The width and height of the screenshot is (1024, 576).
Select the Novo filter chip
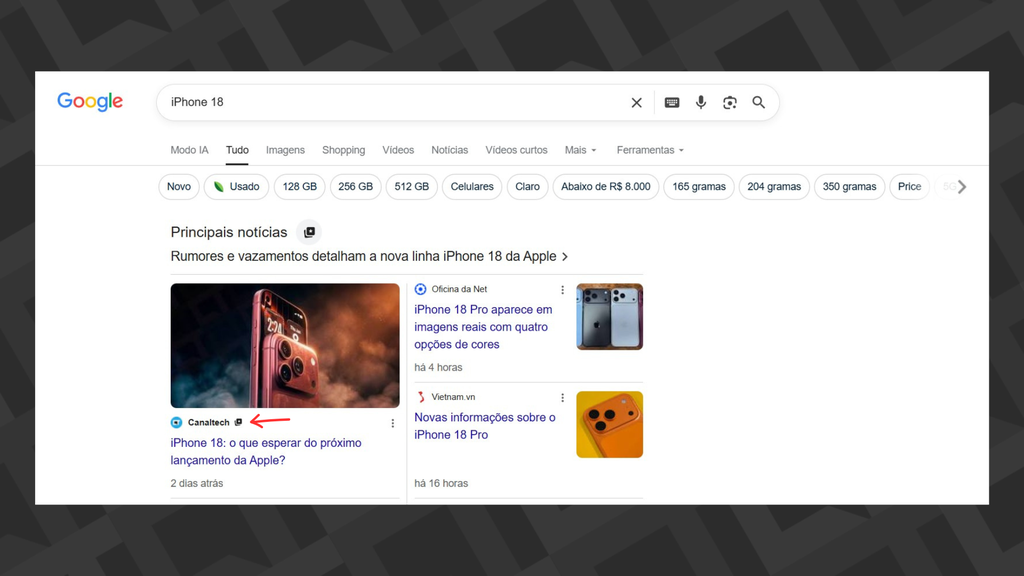179,187
